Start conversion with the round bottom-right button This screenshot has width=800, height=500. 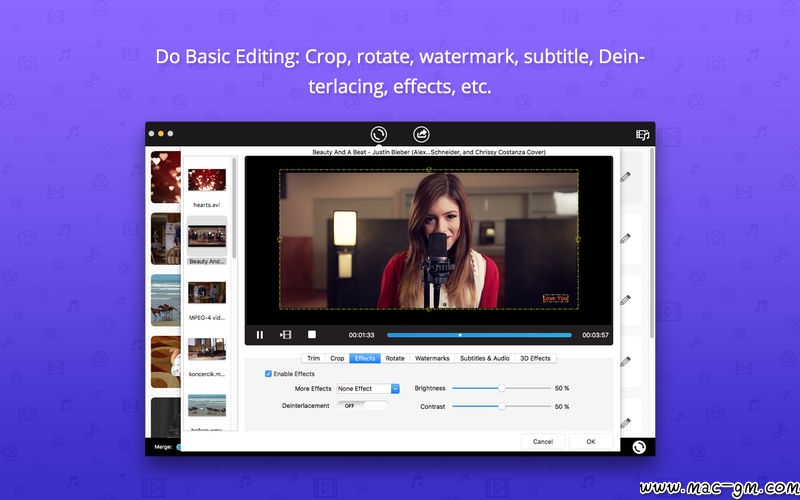pos(639,447)
